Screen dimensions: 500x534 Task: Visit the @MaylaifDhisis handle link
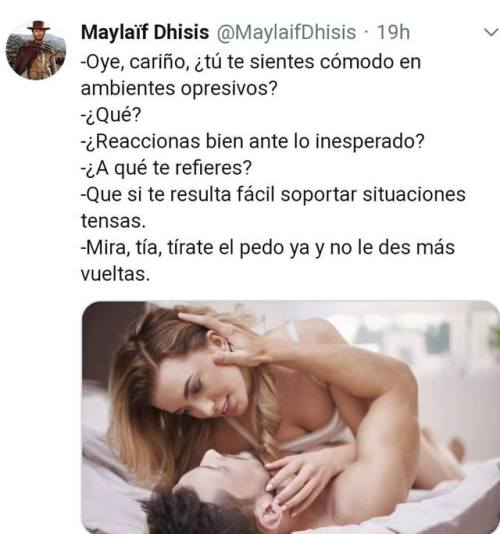[286, 33]
